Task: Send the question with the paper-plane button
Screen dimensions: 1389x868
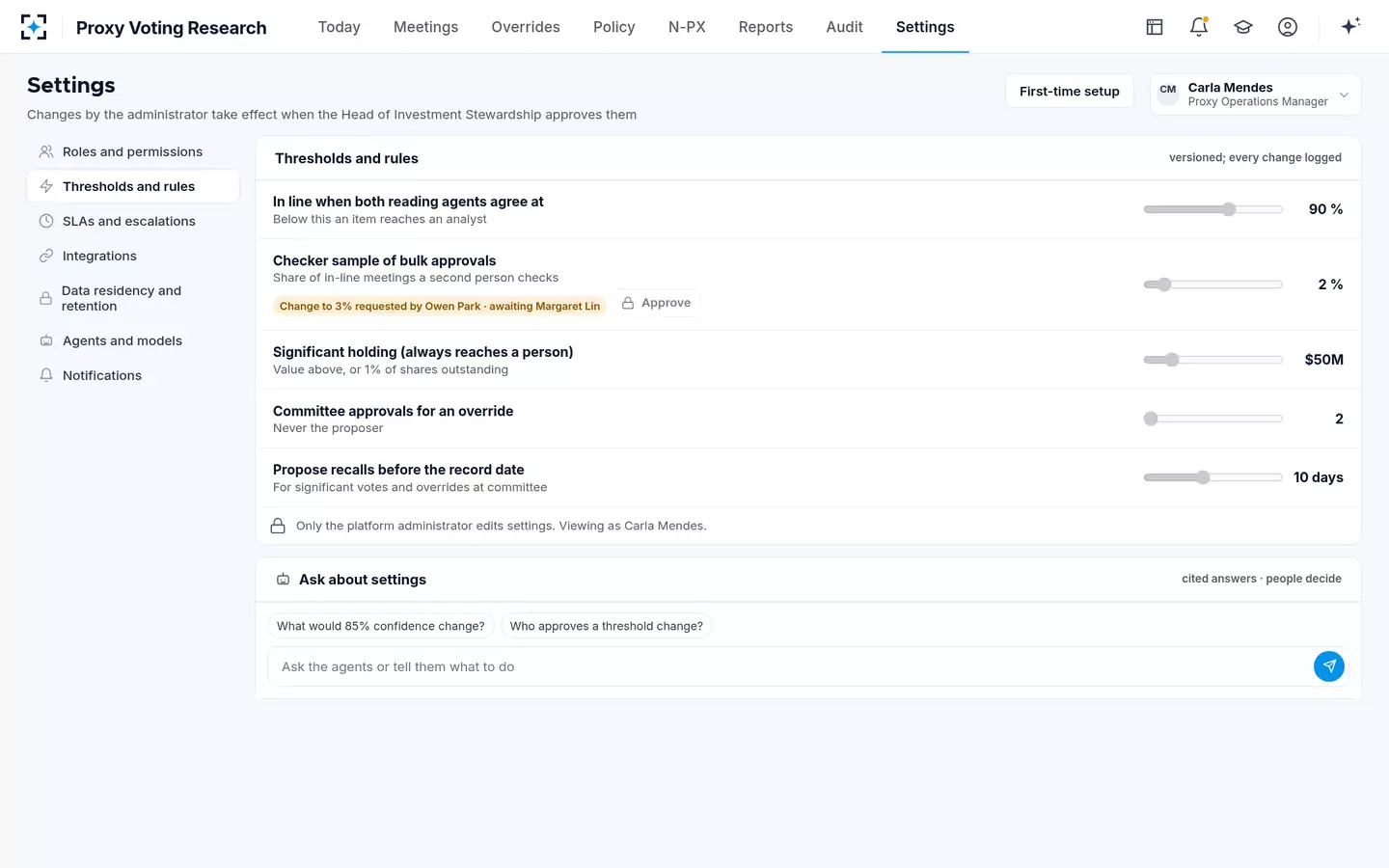Action: click(x=1329, y=666)
